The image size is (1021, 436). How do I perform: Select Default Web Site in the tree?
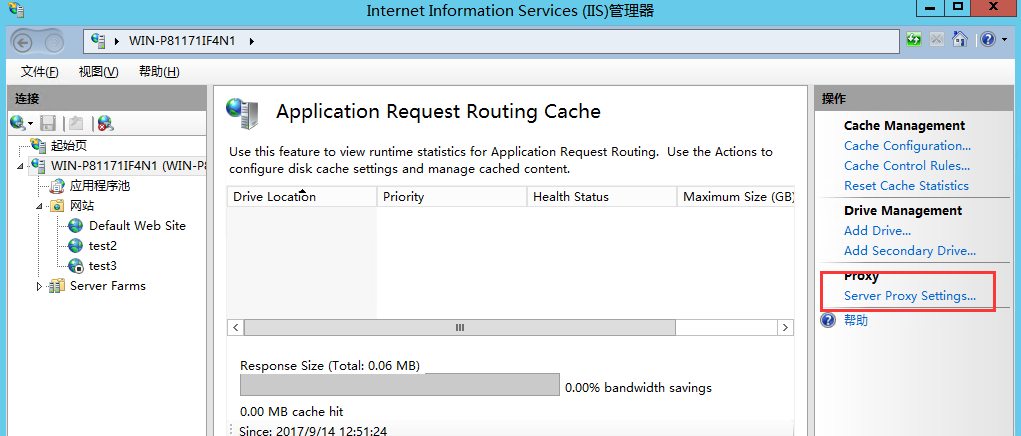pos(137,226)
